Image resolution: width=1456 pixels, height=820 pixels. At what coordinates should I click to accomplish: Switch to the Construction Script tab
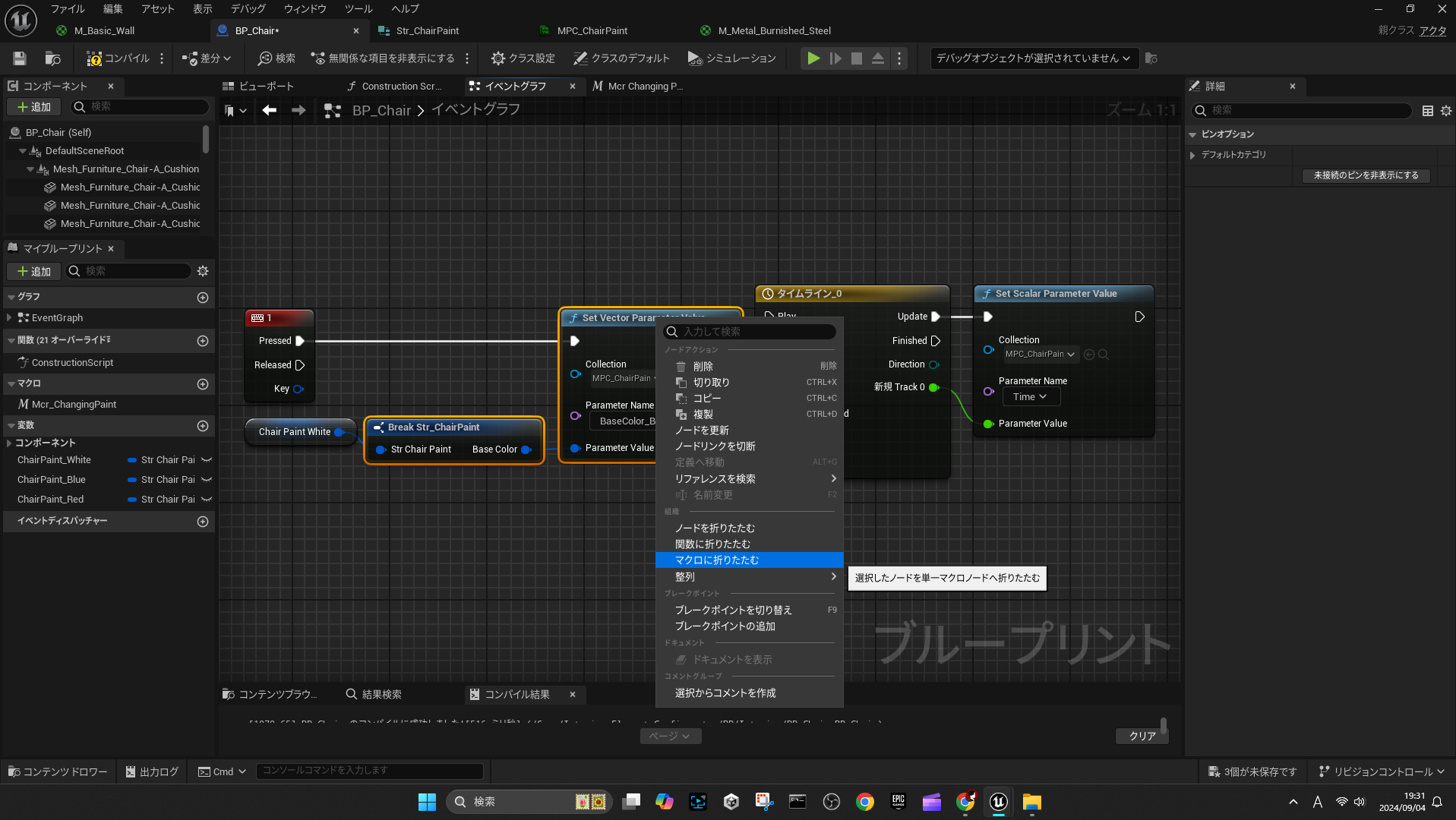[395, 87]
